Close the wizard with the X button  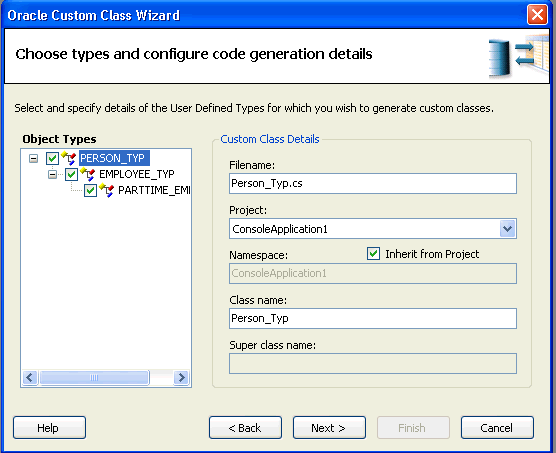[537, 15]
